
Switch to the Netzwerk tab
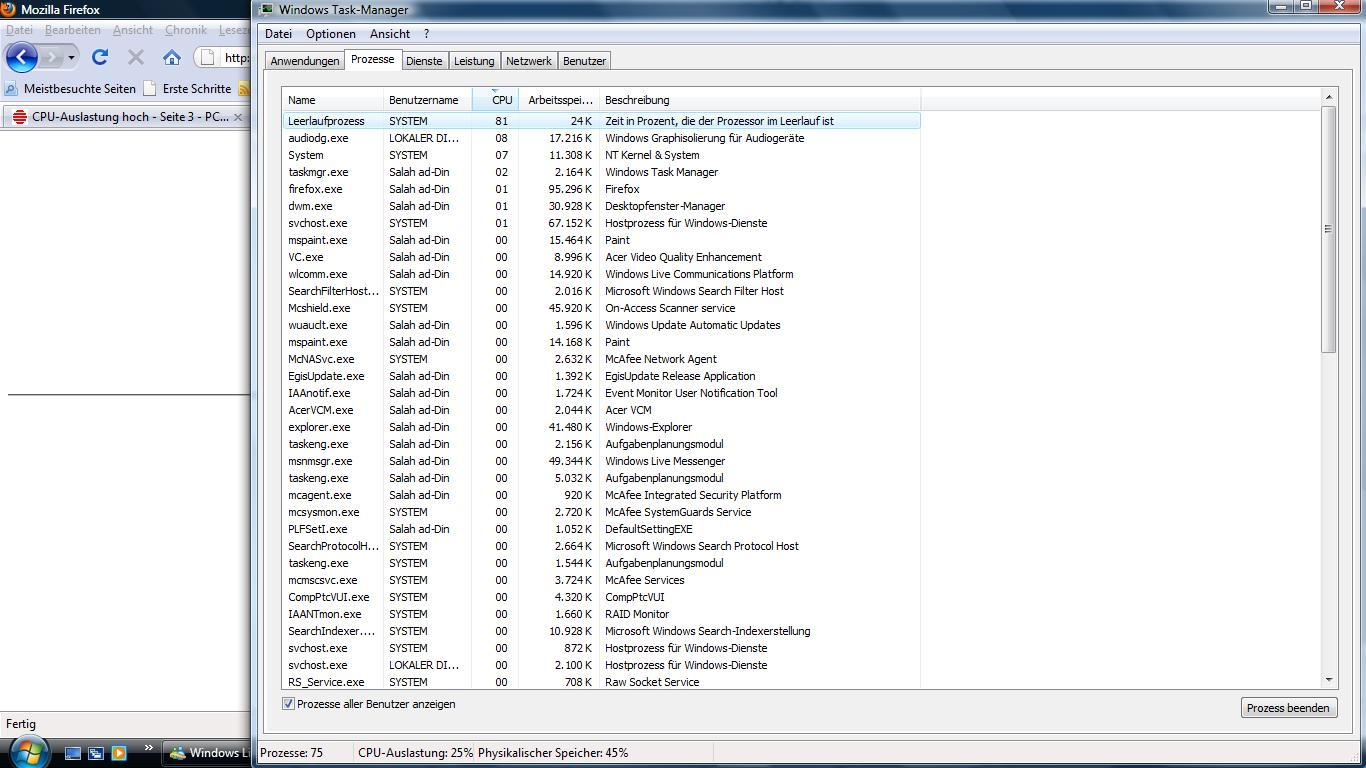[529, 61]
